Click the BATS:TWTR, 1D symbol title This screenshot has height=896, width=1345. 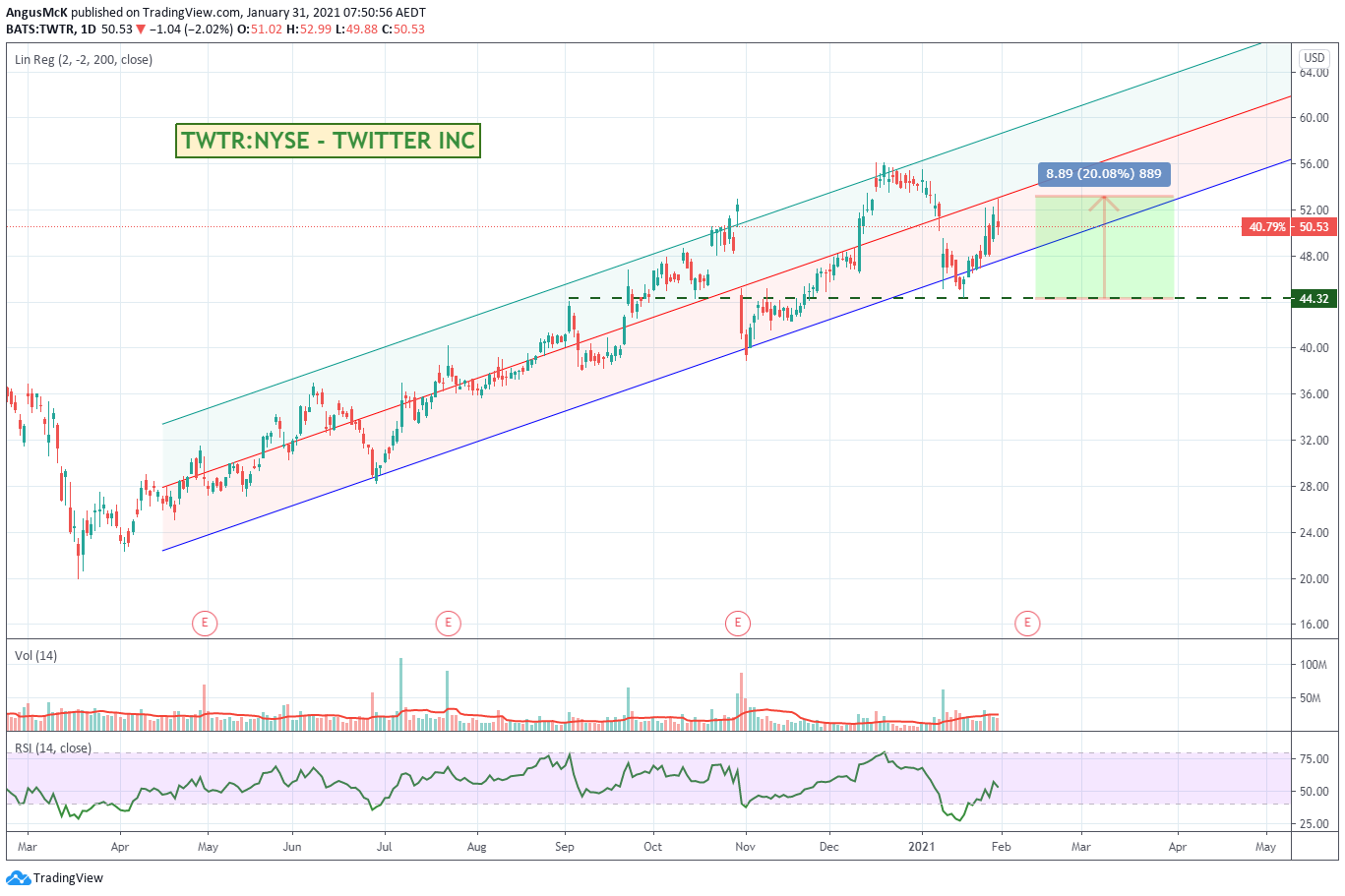51,30
